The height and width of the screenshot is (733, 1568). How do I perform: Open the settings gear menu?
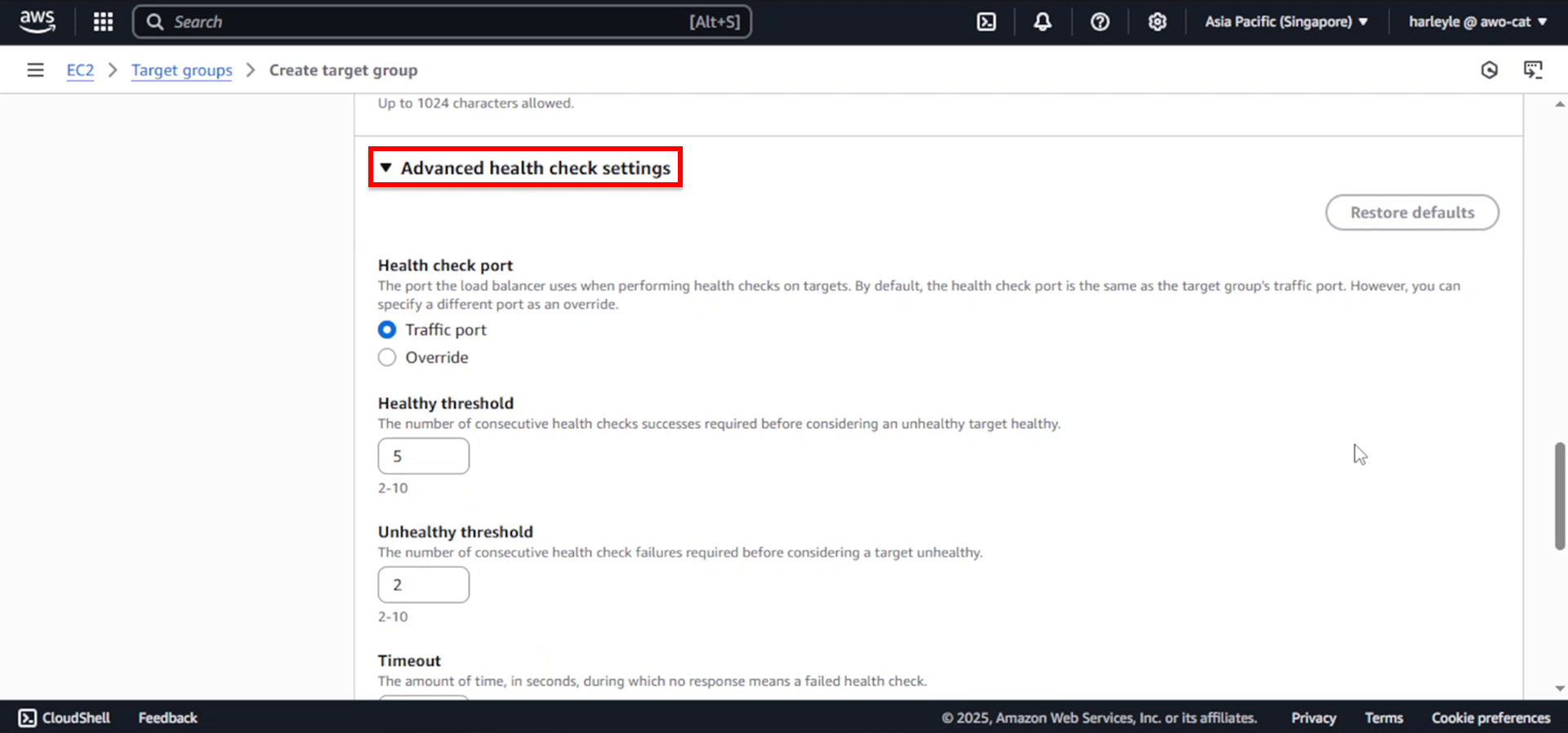[1157, 22]
